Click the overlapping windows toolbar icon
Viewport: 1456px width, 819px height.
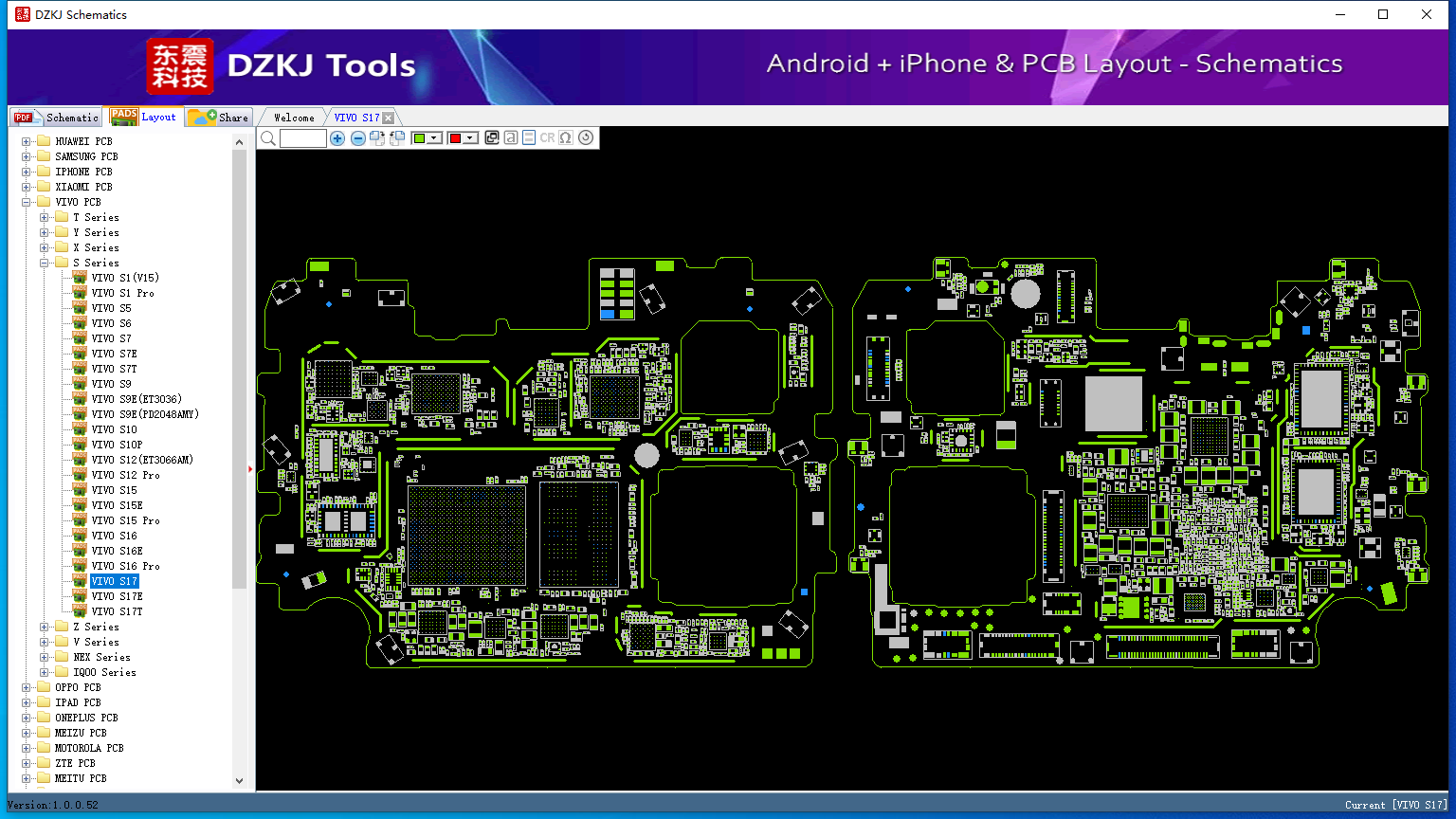point(492,137)
